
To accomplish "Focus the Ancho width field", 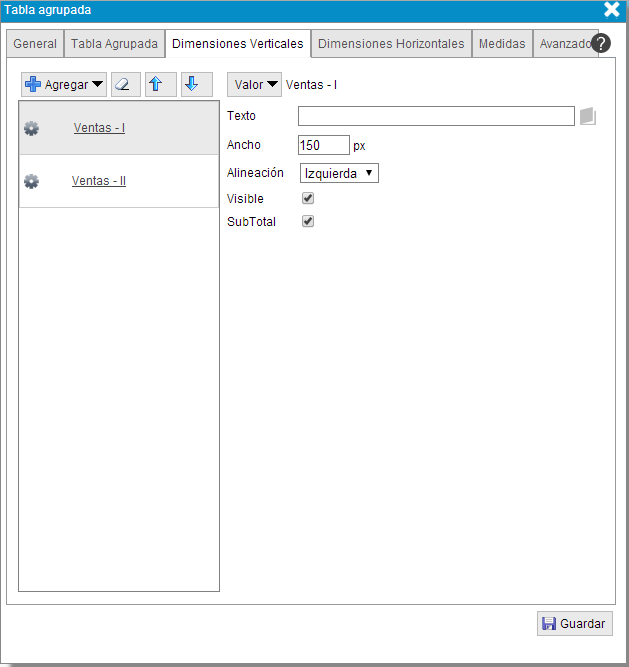I will [x=324, y=145].
